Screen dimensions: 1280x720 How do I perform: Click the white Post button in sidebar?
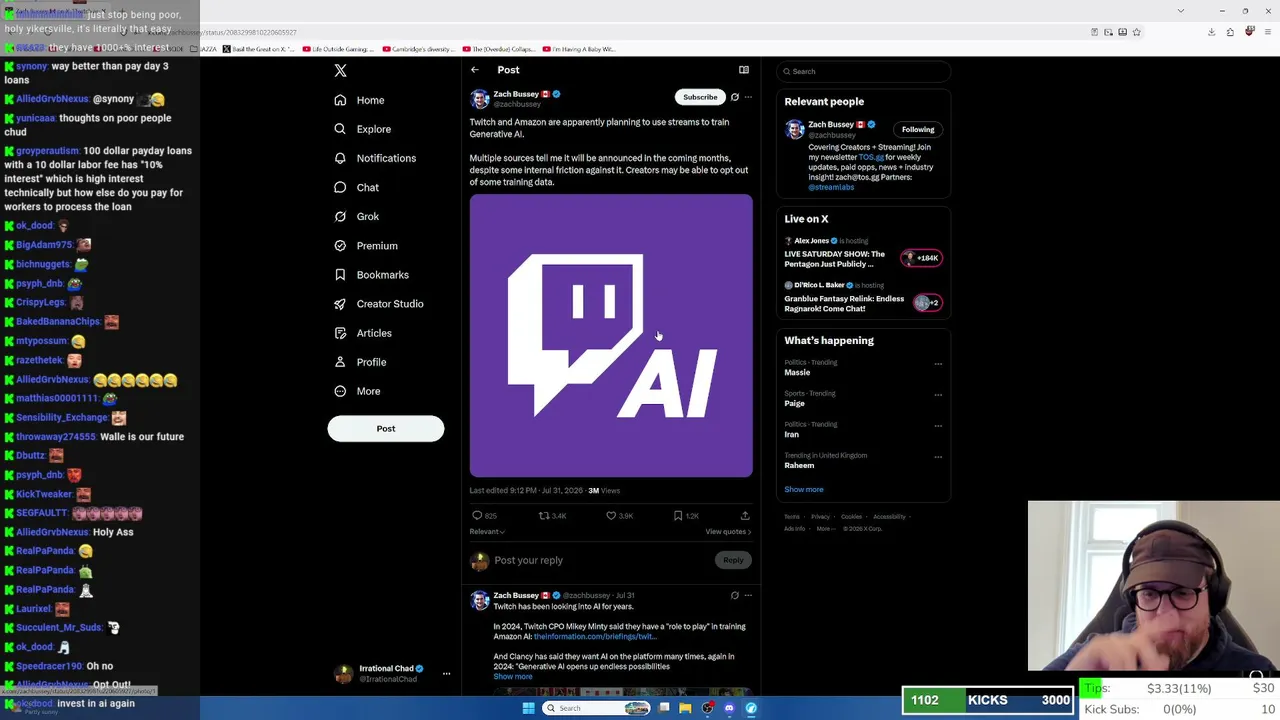pyautogui.click(x=385, y=428)
